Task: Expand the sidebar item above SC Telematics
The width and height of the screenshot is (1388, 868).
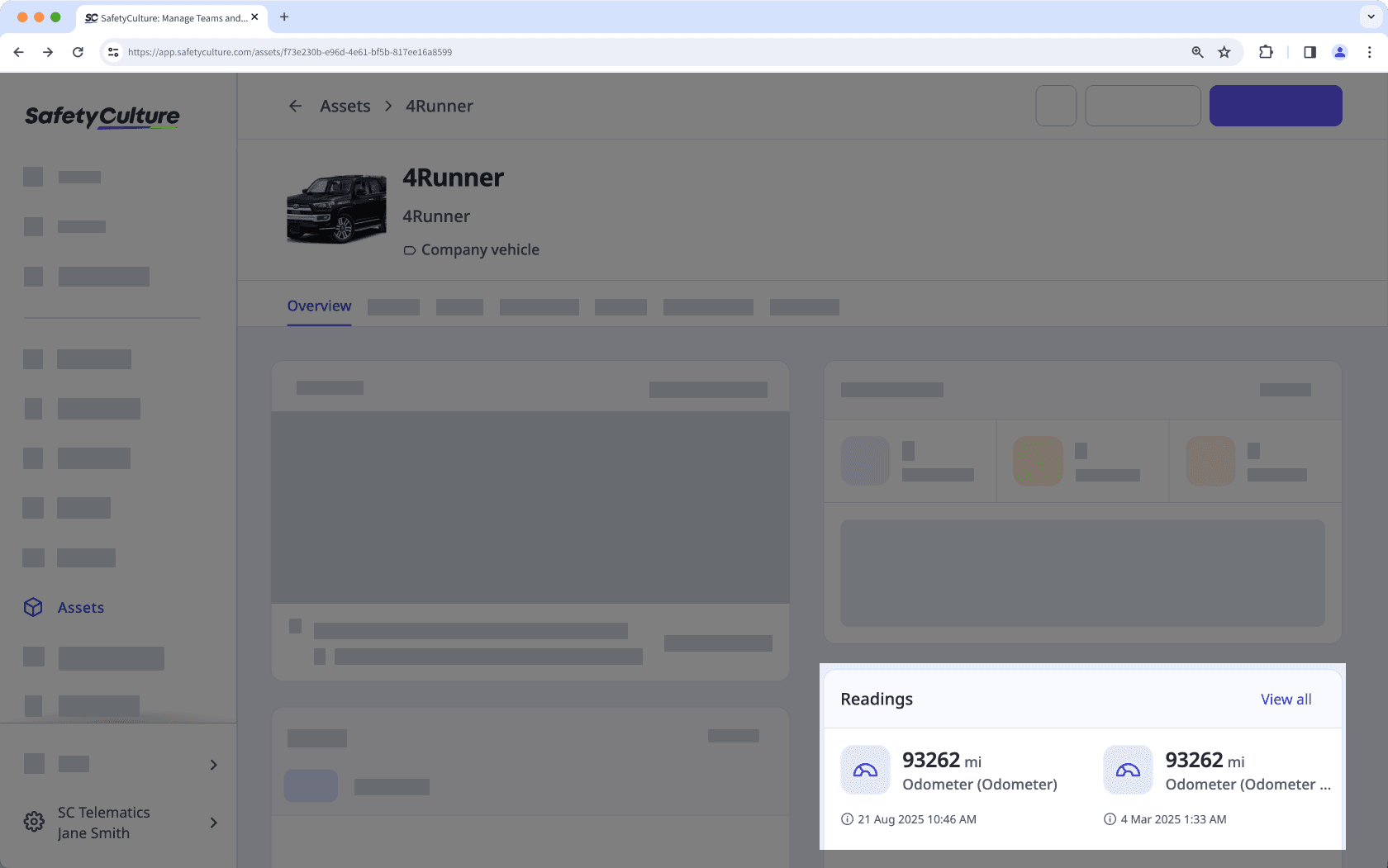Action: point(213,765)
